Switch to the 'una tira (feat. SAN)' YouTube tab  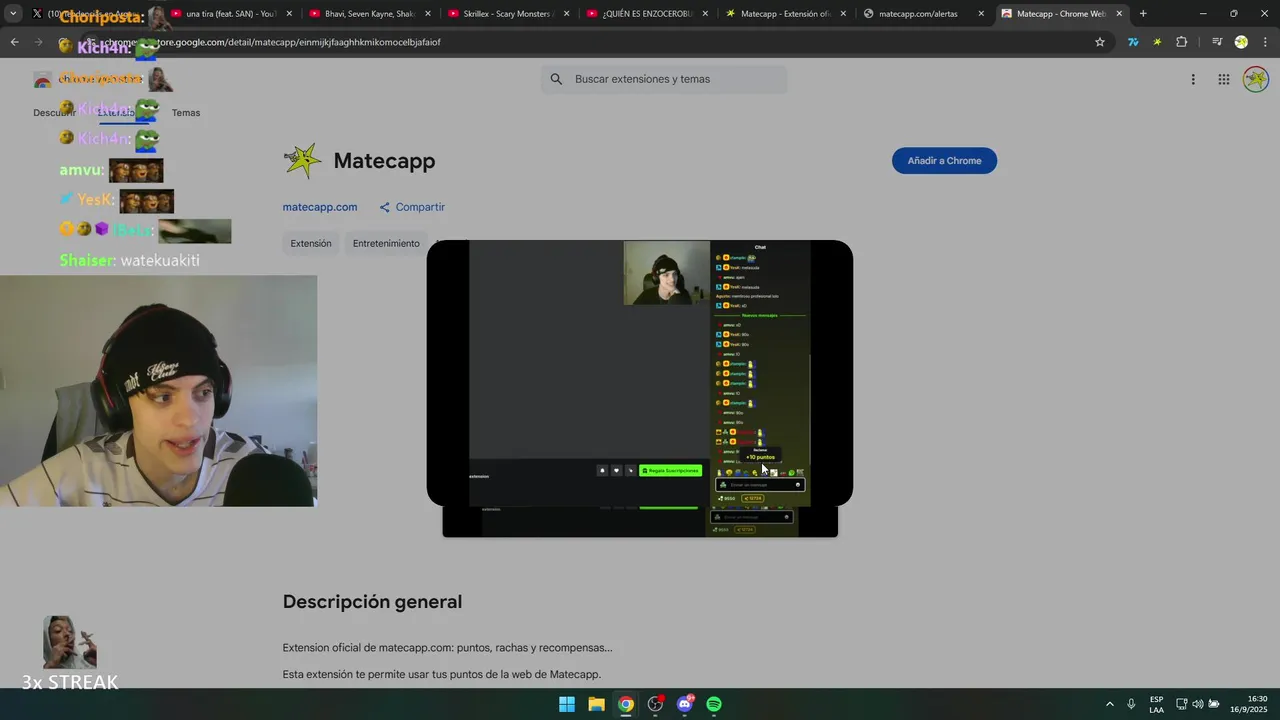coord(230,14)
